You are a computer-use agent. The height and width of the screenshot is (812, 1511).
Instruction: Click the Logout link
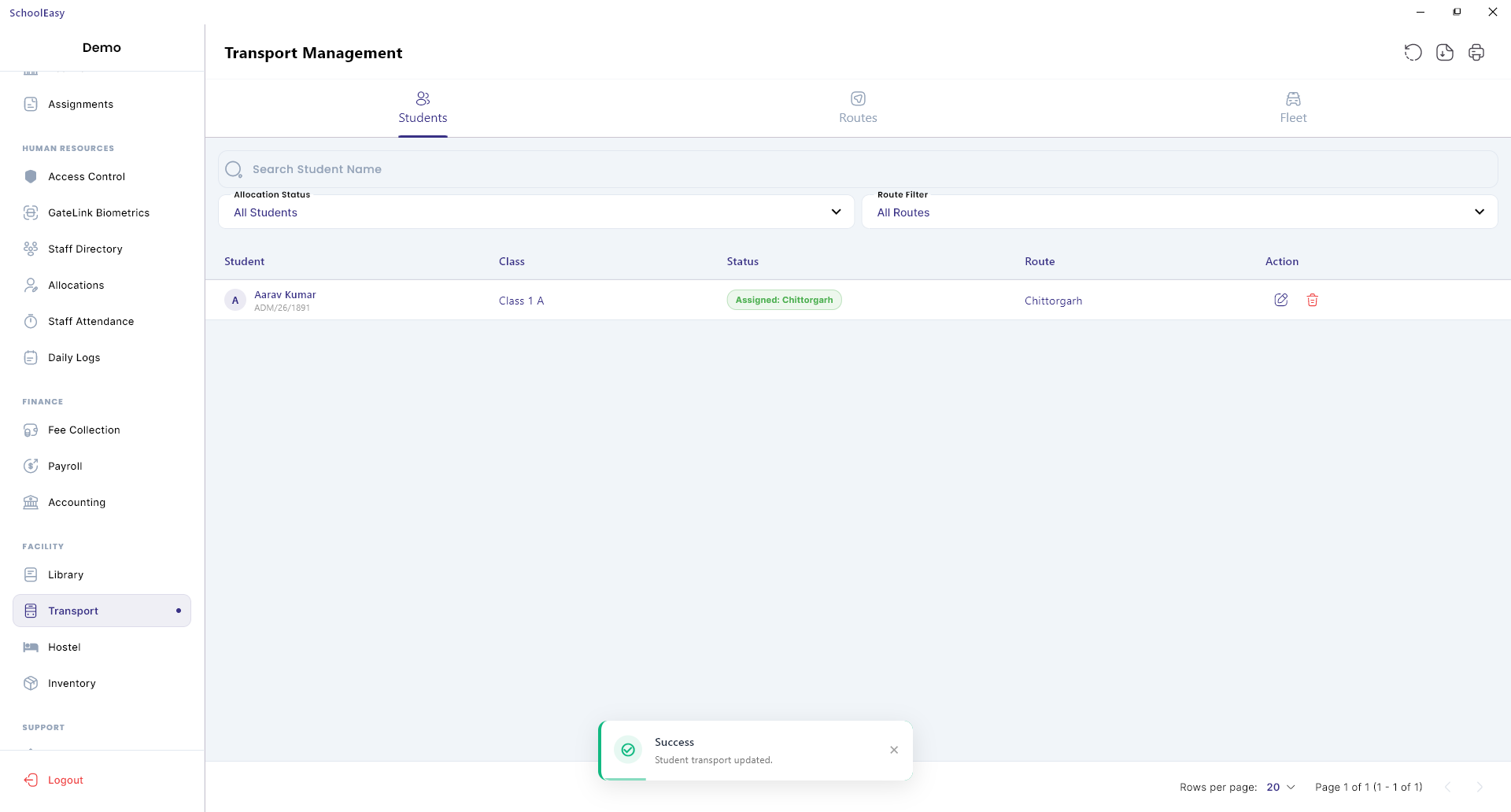(65, 780)
